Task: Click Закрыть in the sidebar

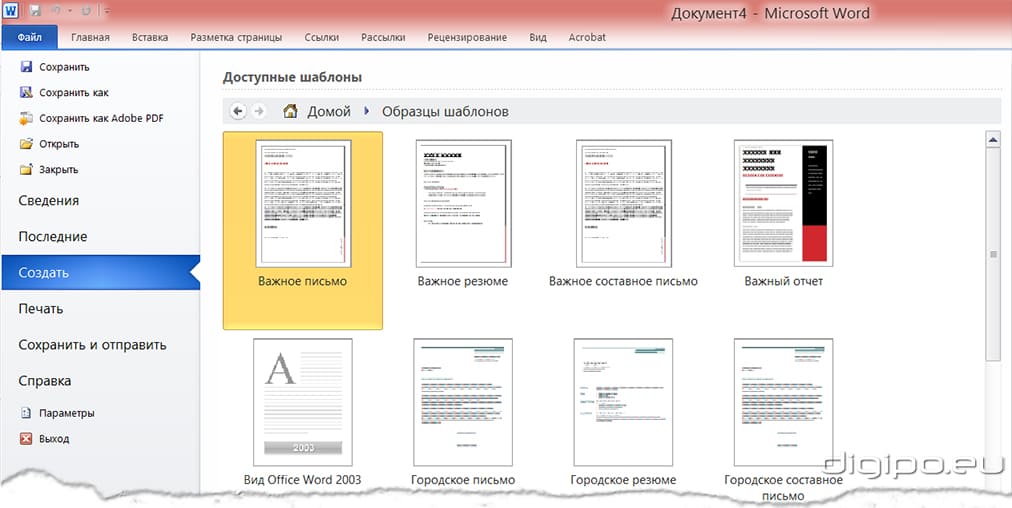Action: click(x=58, y=169)
